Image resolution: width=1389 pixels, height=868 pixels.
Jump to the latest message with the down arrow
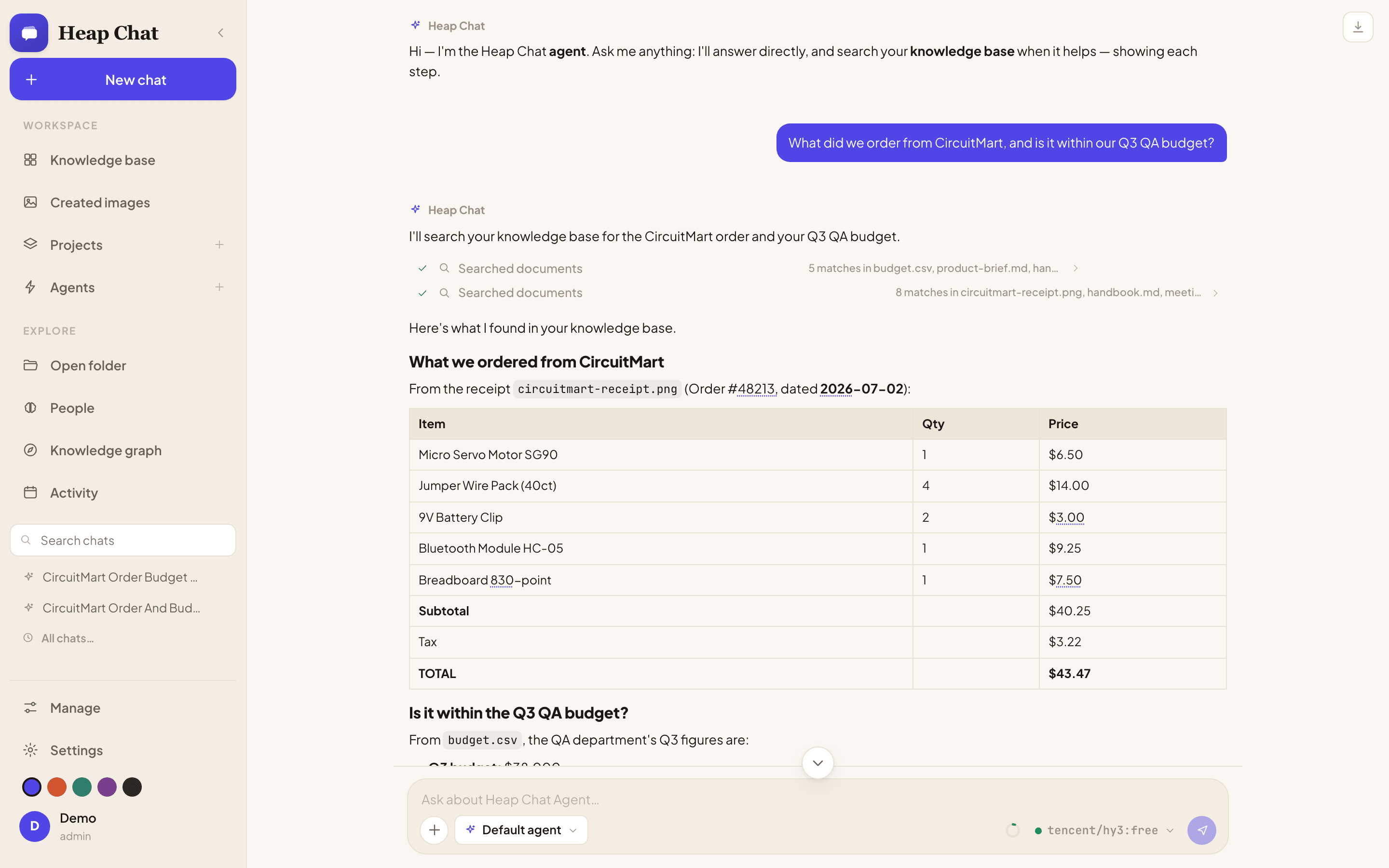tap(818, 763)
